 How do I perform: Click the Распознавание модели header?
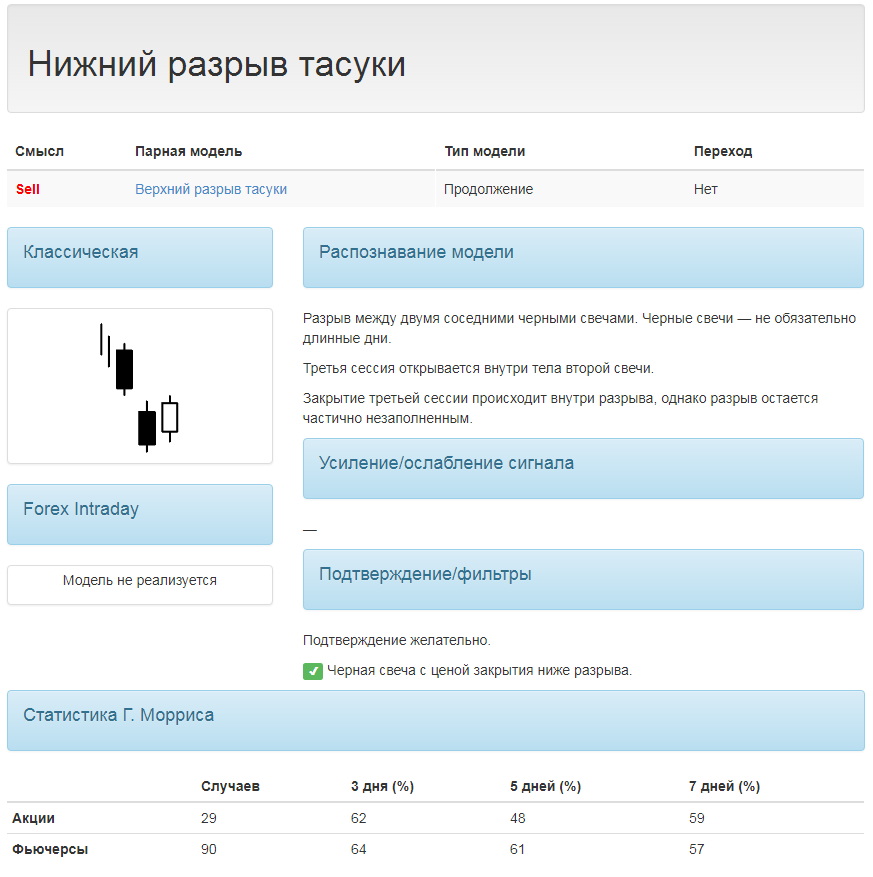[x=583, y=257]
